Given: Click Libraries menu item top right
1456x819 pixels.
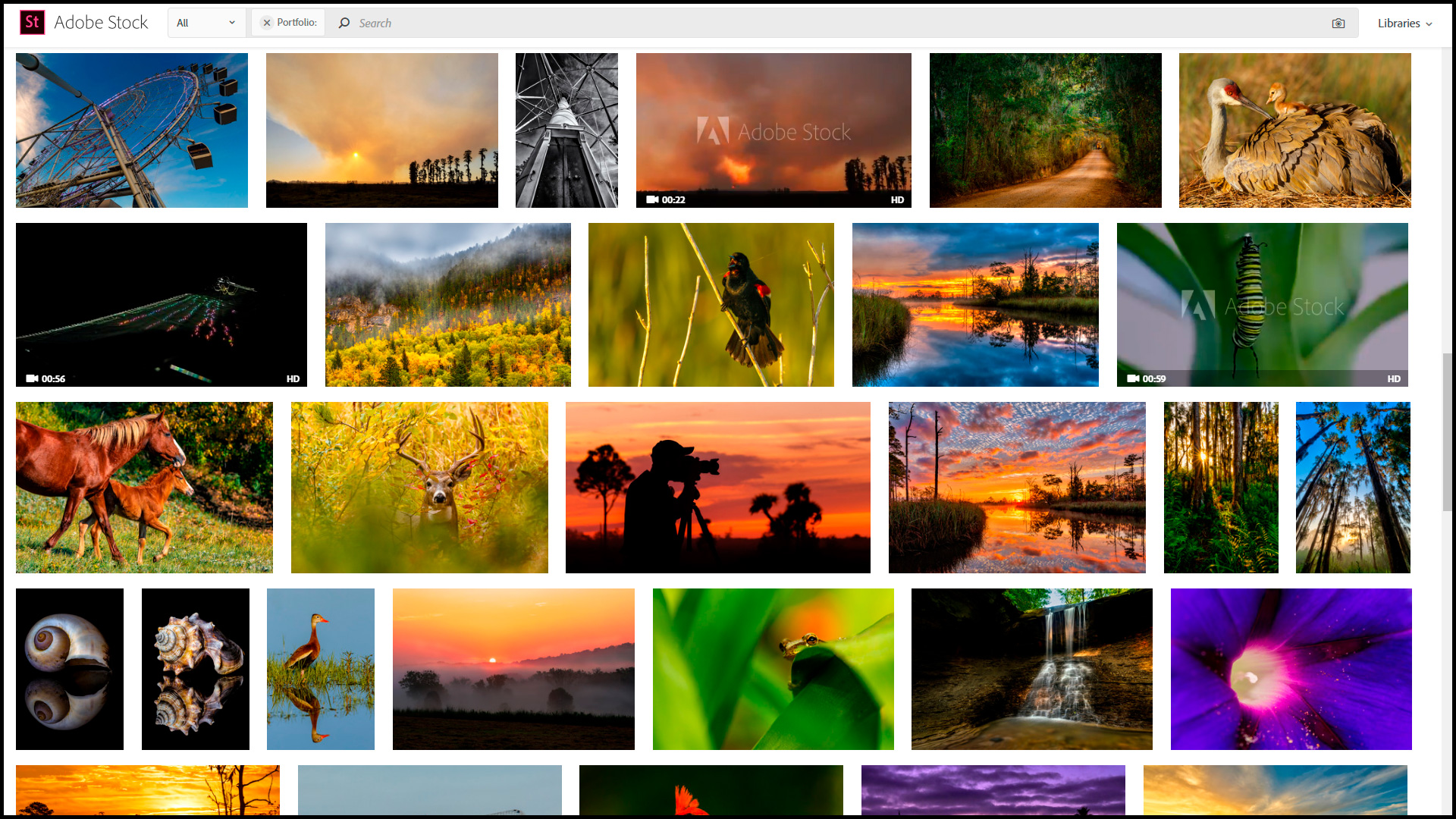Looking at the screenshot, I should pyautogui.click(x=1403, y=22).
